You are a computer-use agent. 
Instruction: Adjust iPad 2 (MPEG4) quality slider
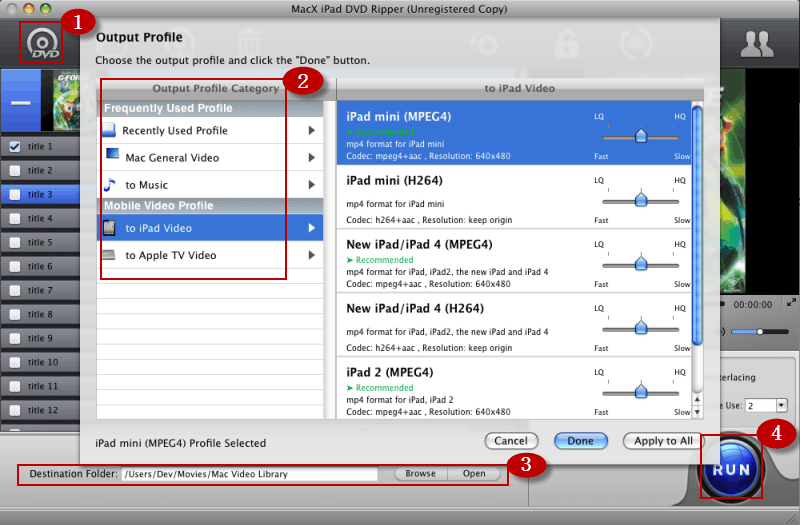(641, 392)
